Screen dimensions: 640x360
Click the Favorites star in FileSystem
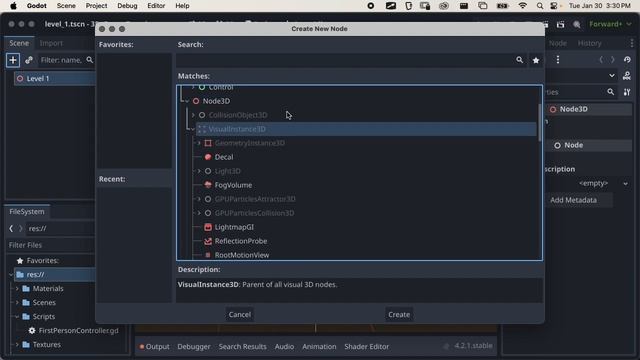tap(20, 260)
